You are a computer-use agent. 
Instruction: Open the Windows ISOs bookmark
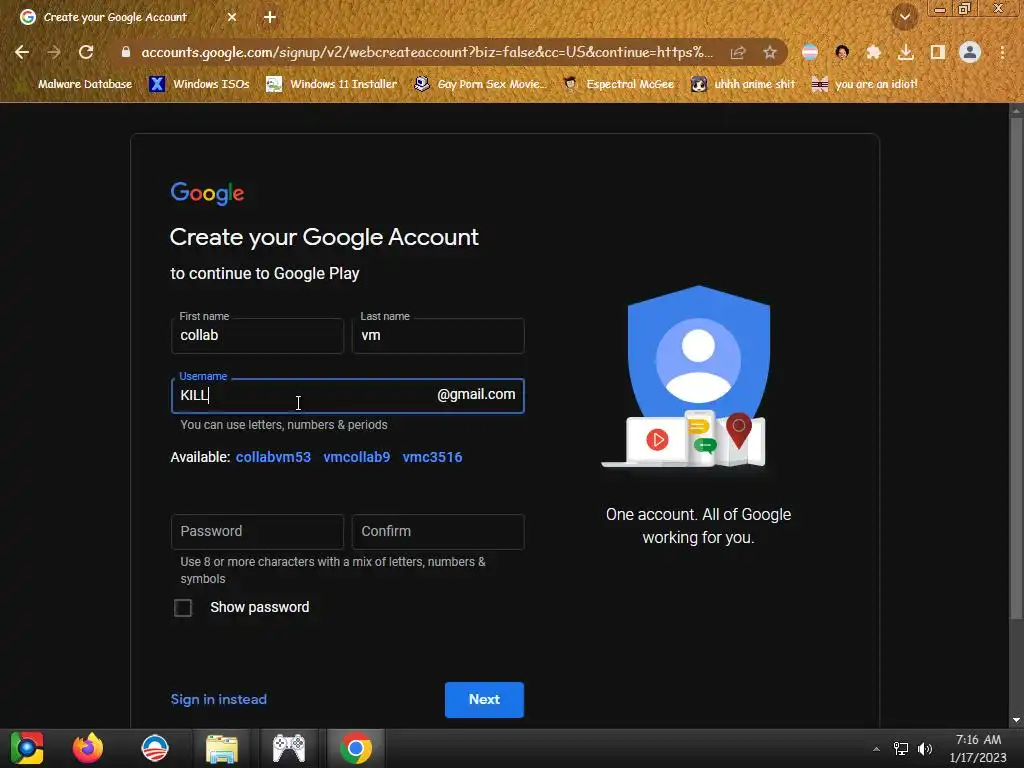click(x=199, y=84)
